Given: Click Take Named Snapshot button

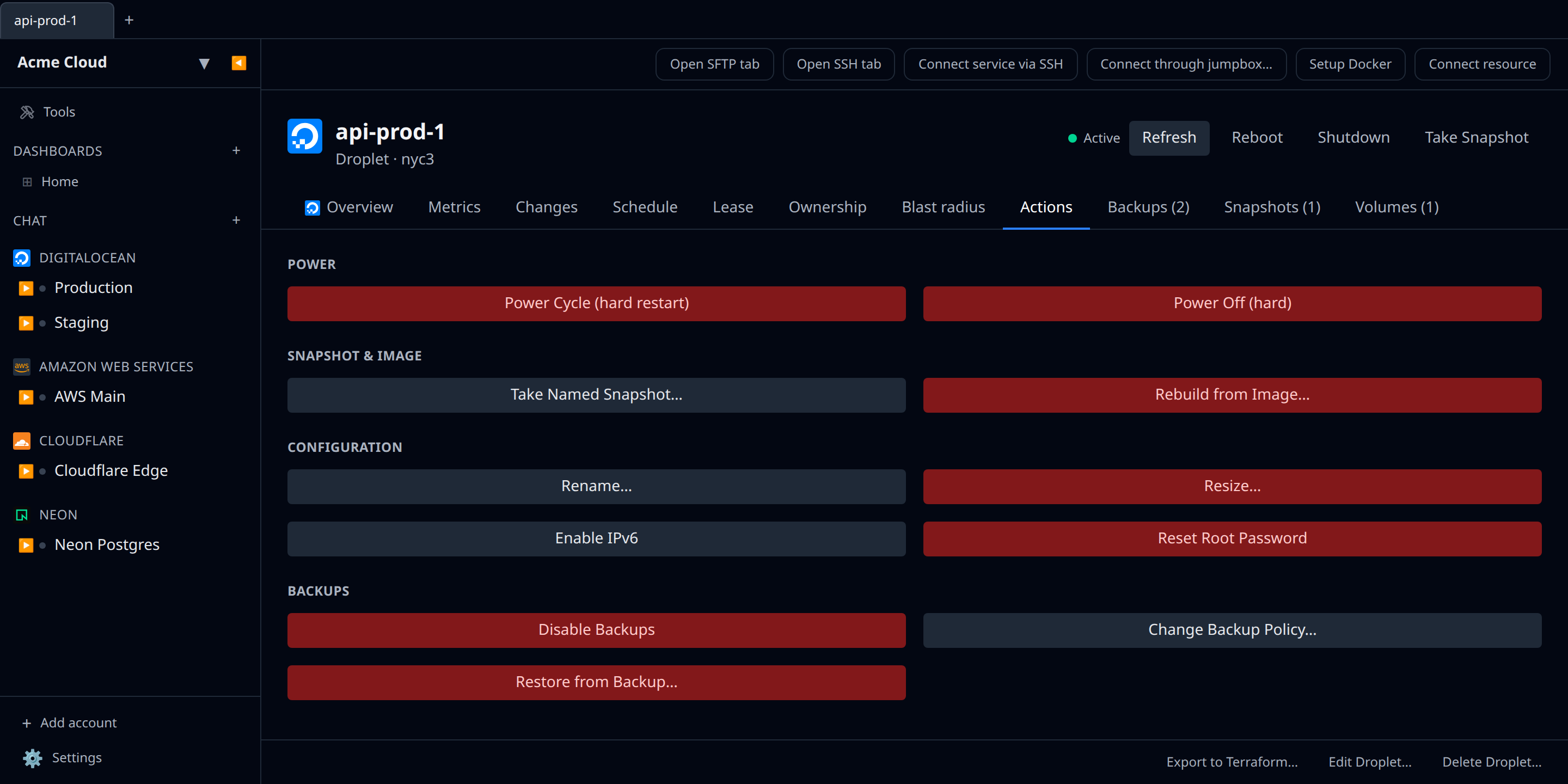Looking at the screenshot, I should pyautogui.click(x=597, y=395).
